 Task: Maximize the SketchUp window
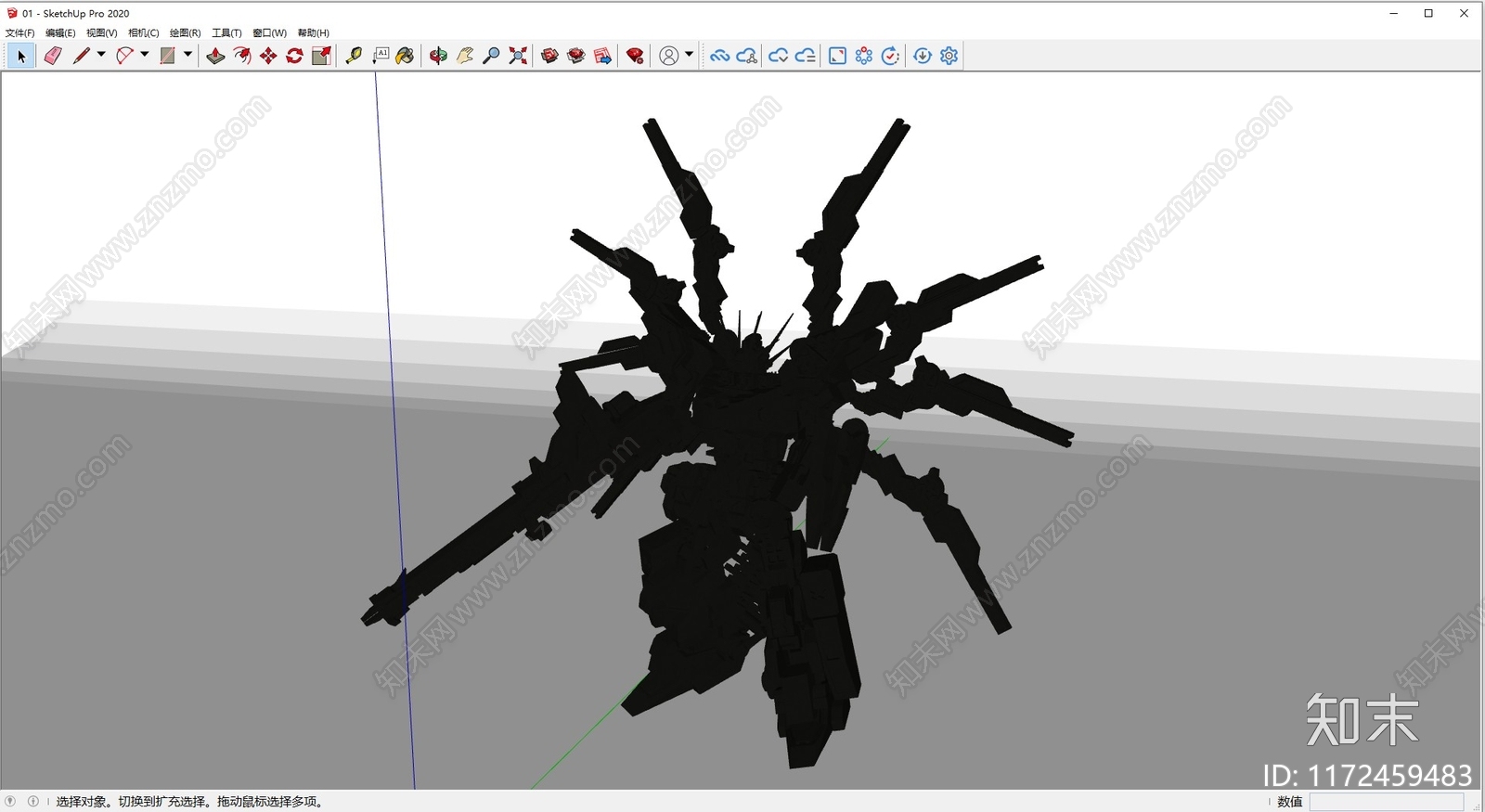pyautogui.click(x=1428, y=13)
